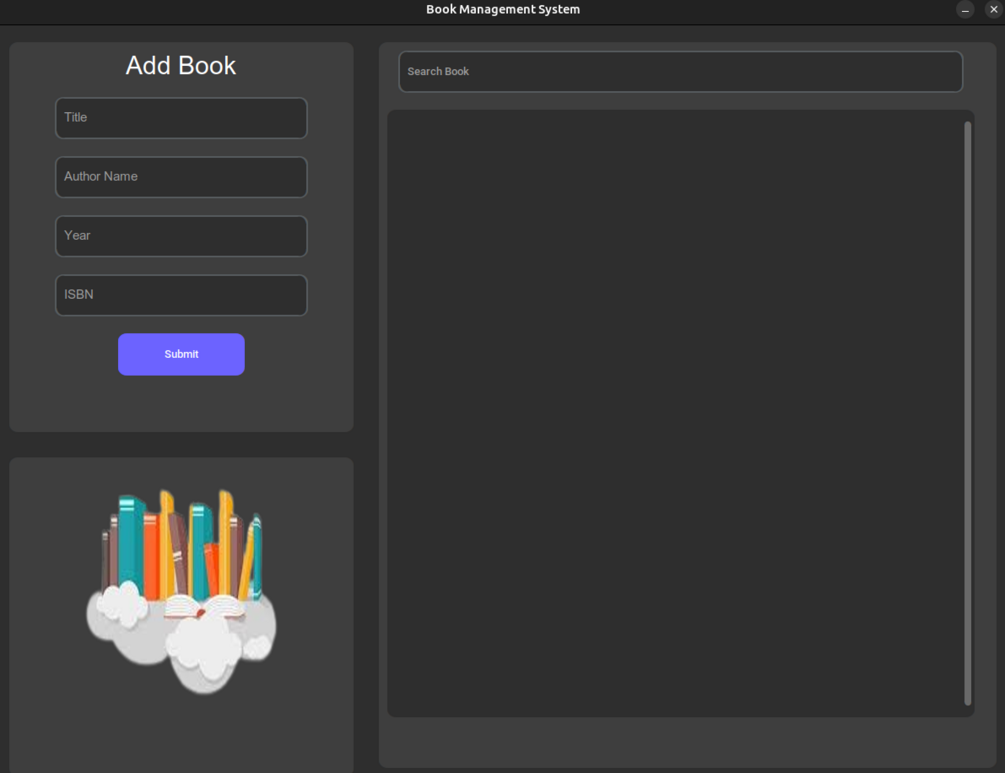This screenshot has height=773, width=1005.
Task: Select the minimize icon on the title bar
Action: click(965, 10)
